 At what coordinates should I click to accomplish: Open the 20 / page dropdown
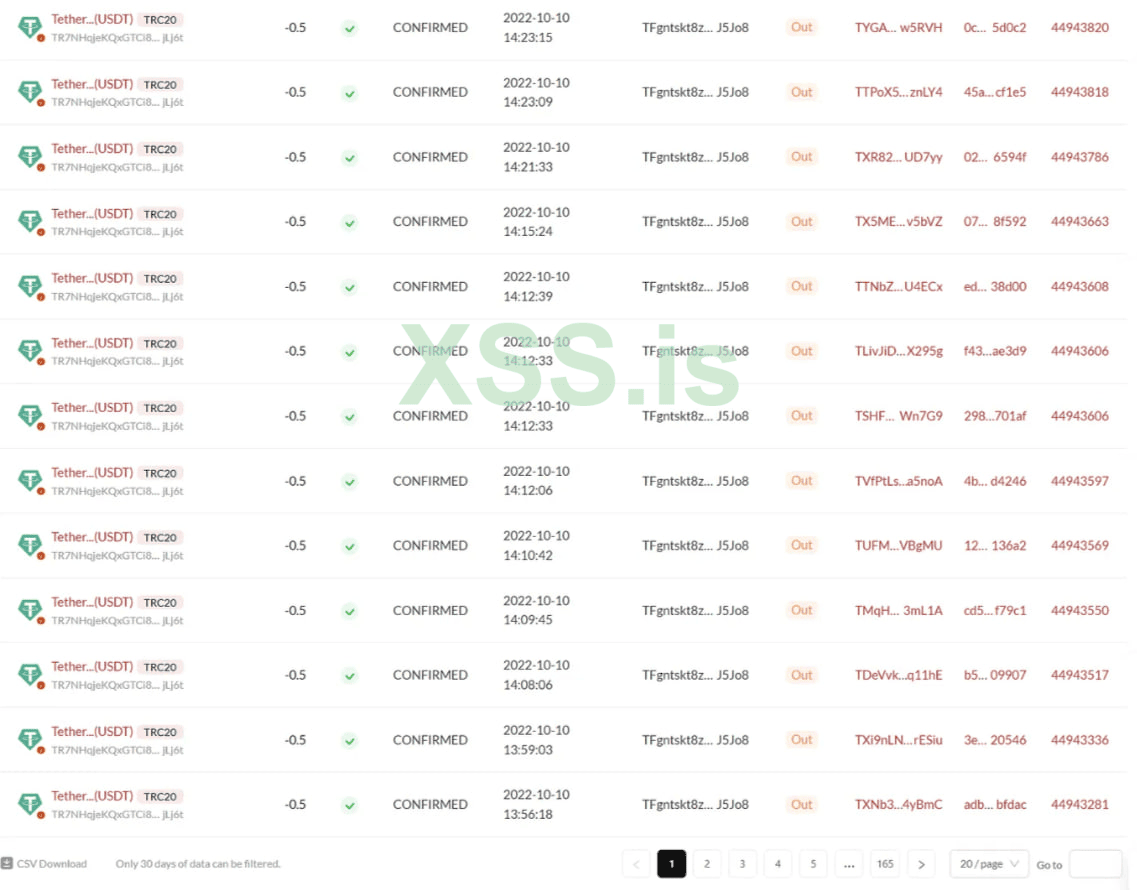coord(988,864)
